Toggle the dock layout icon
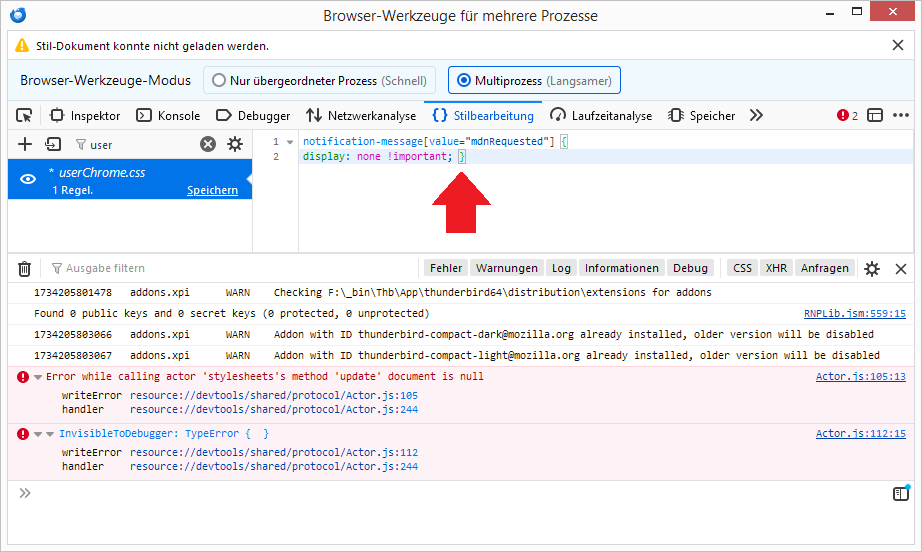Screen dimensions: 922x552 point(875,116)
